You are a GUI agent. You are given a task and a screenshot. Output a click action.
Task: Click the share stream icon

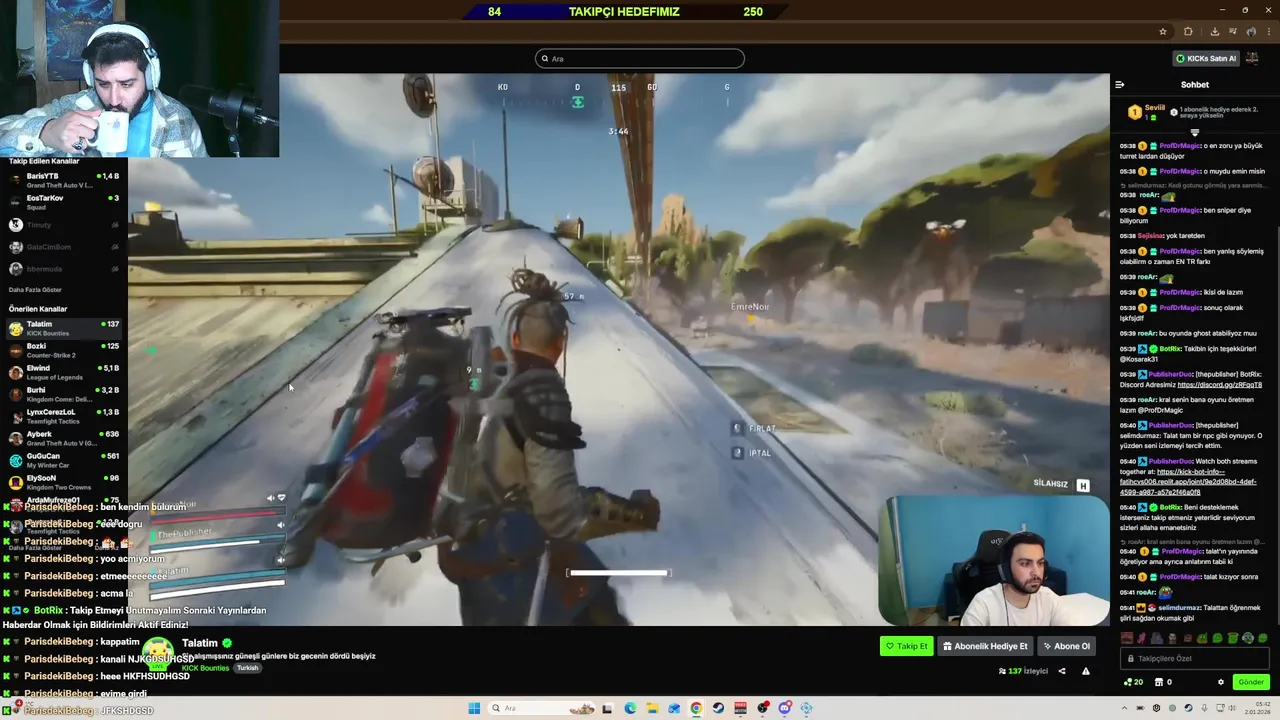coord(1062,671)
